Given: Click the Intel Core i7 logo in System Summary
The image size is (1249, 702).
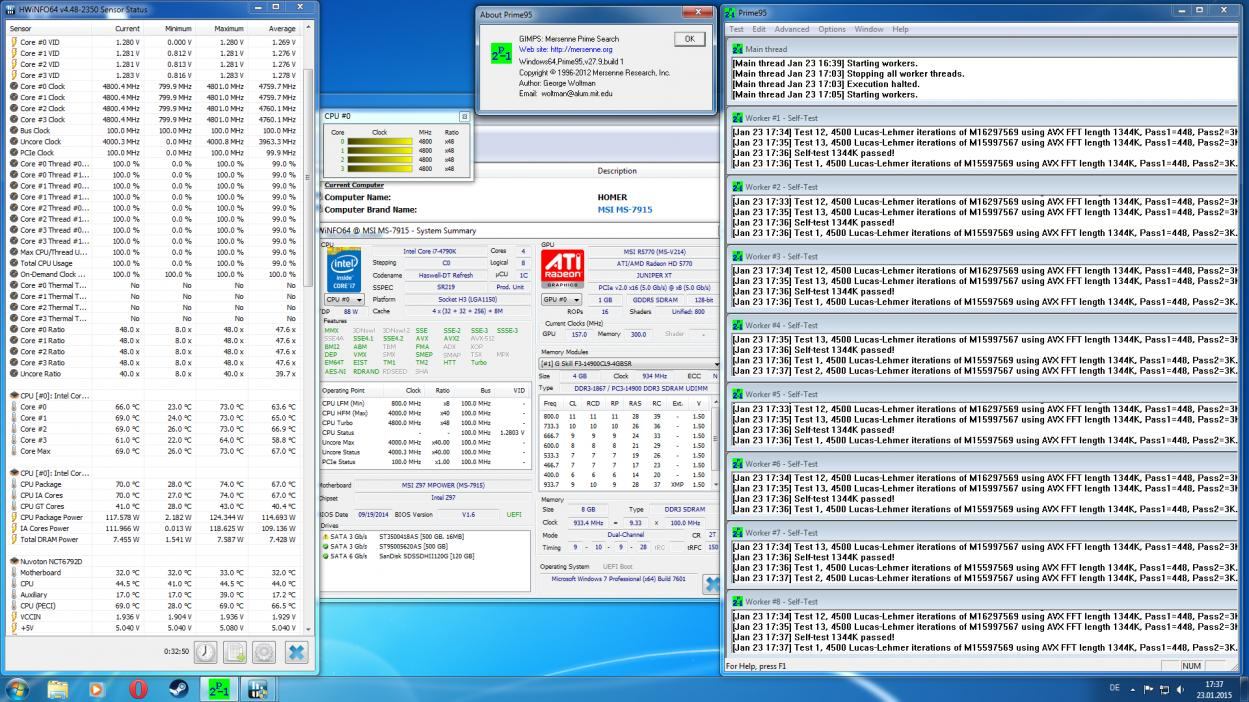Looking at the screenshot, I should pyautogui.click(x=343, y=269).
